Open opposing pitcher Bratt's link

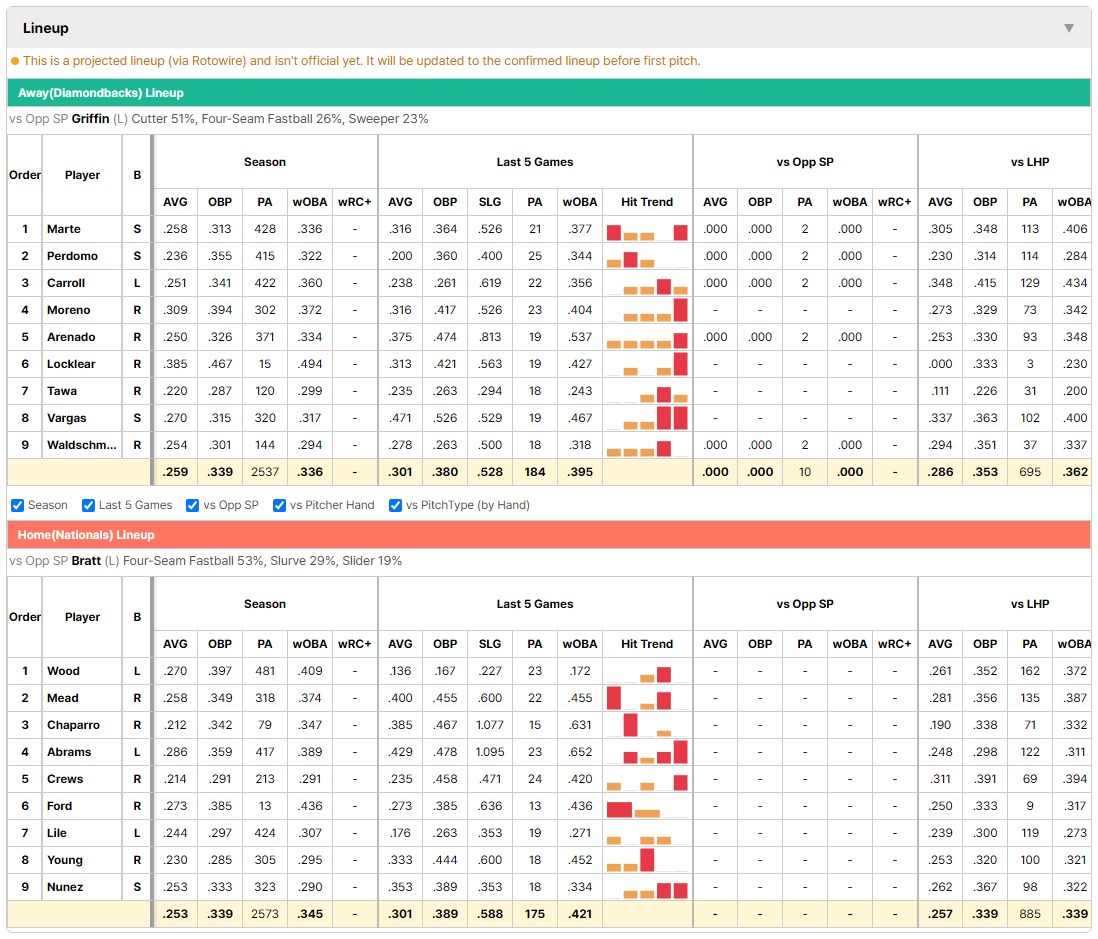pyautogui.click(x=86, y=561)
